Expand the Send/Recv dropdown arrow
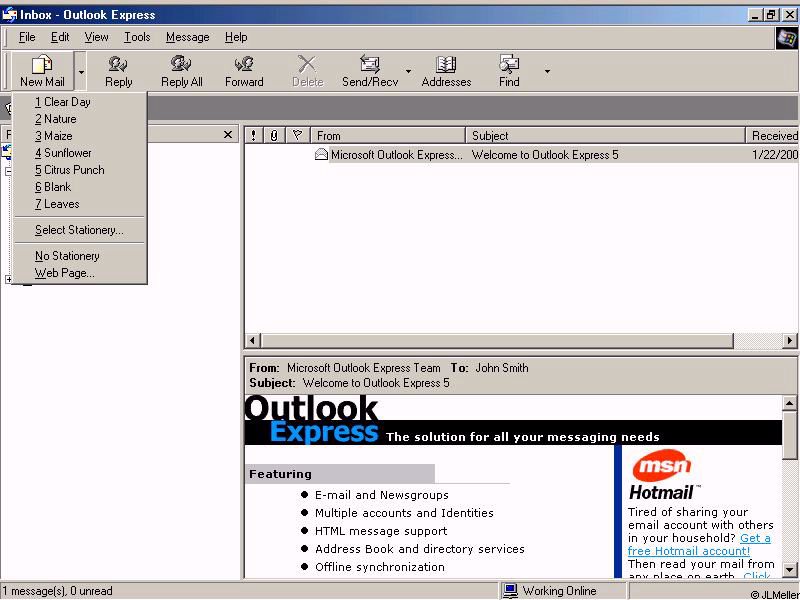 [408, 71]
